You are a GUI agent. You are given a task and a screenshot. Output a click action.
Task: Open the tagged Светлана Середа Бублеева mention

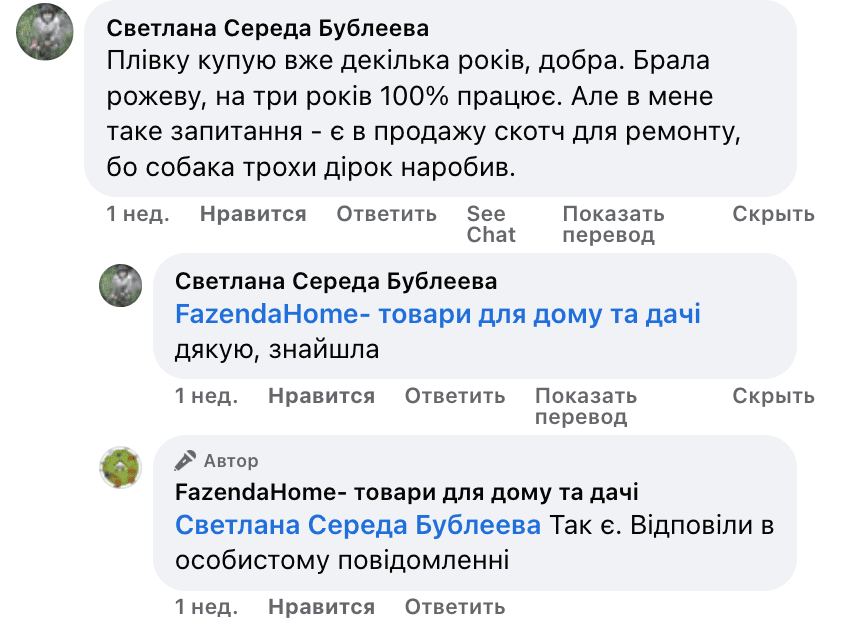coord(358,526)
